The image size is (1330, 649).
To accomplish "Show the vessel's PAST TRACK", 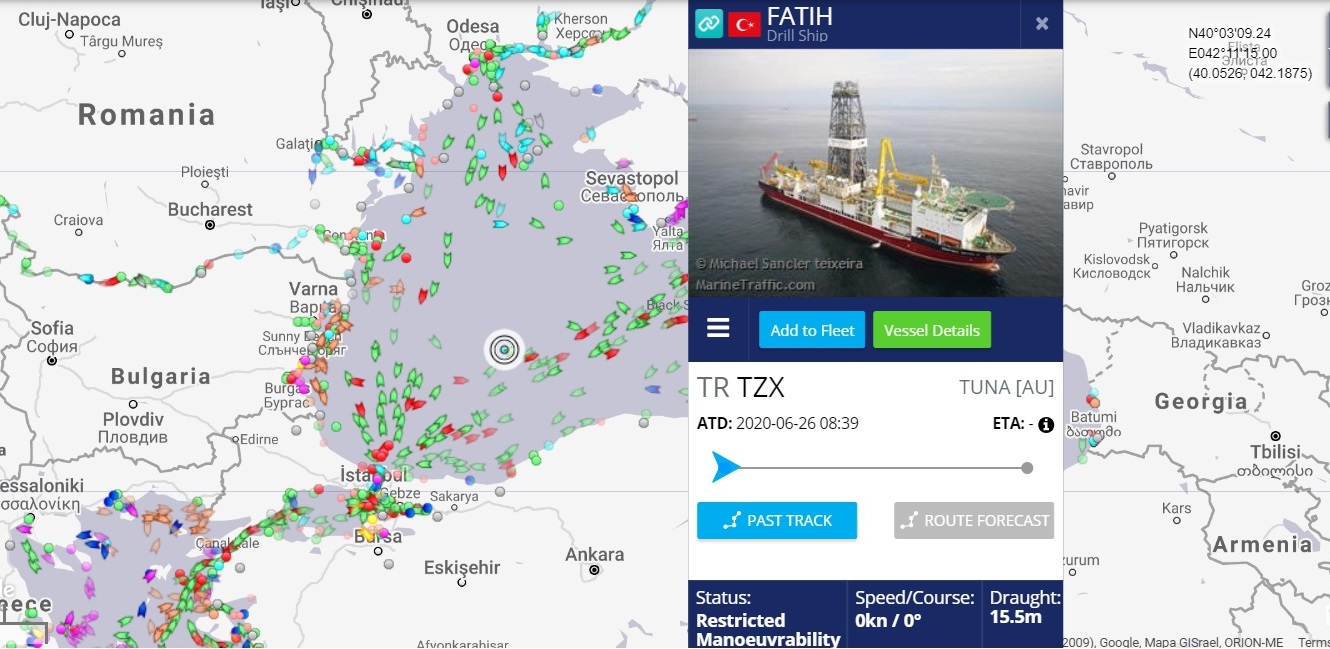I will coord(777,520).
